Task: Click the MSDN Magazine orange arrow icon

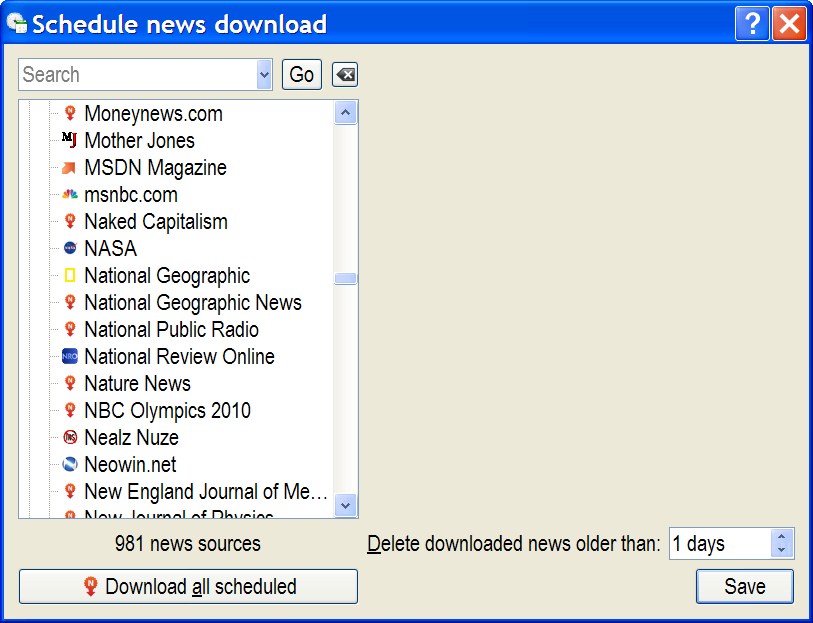Action: tap(69, 167)
